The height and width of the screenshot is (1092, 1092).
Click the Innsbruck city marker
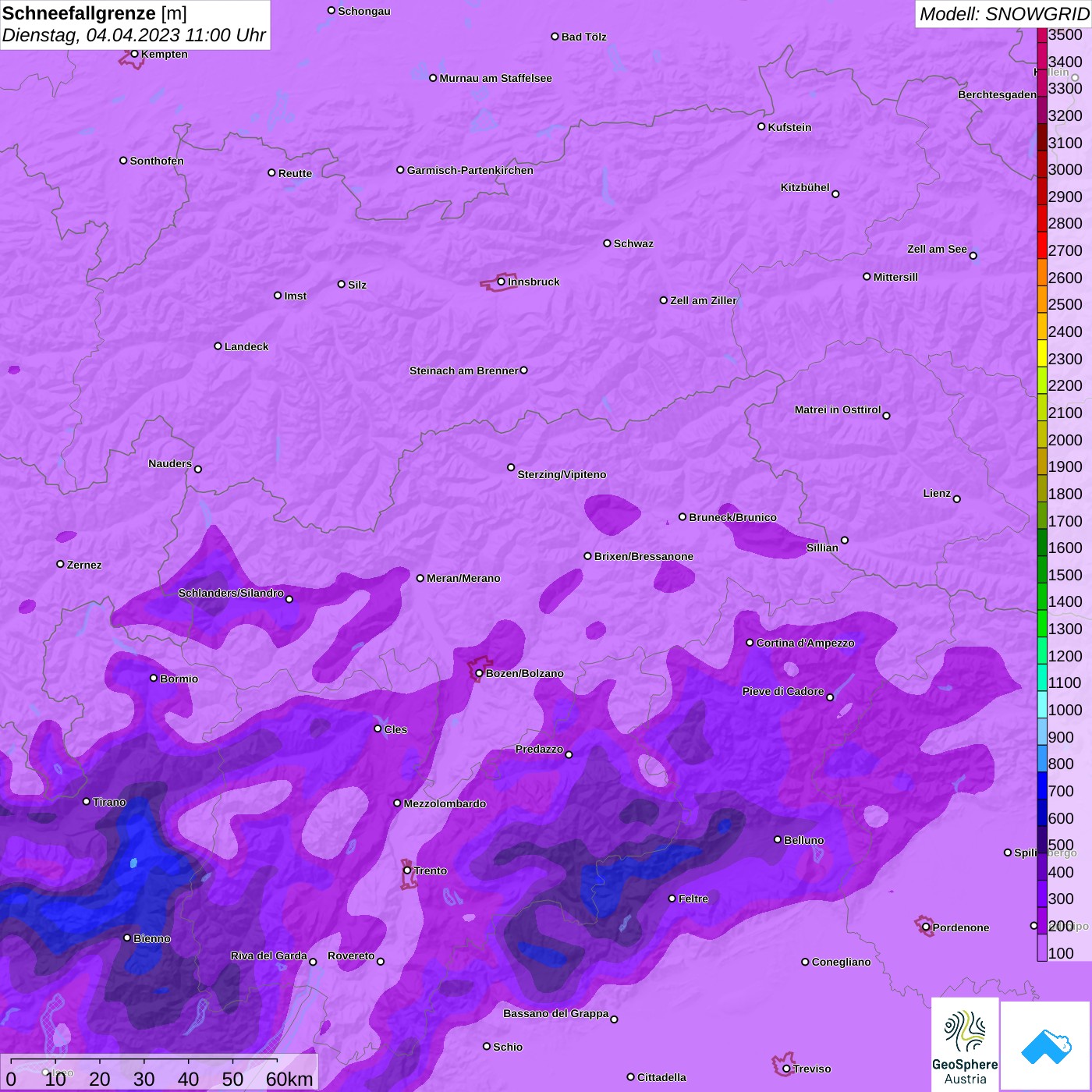(x=501, y=282)
